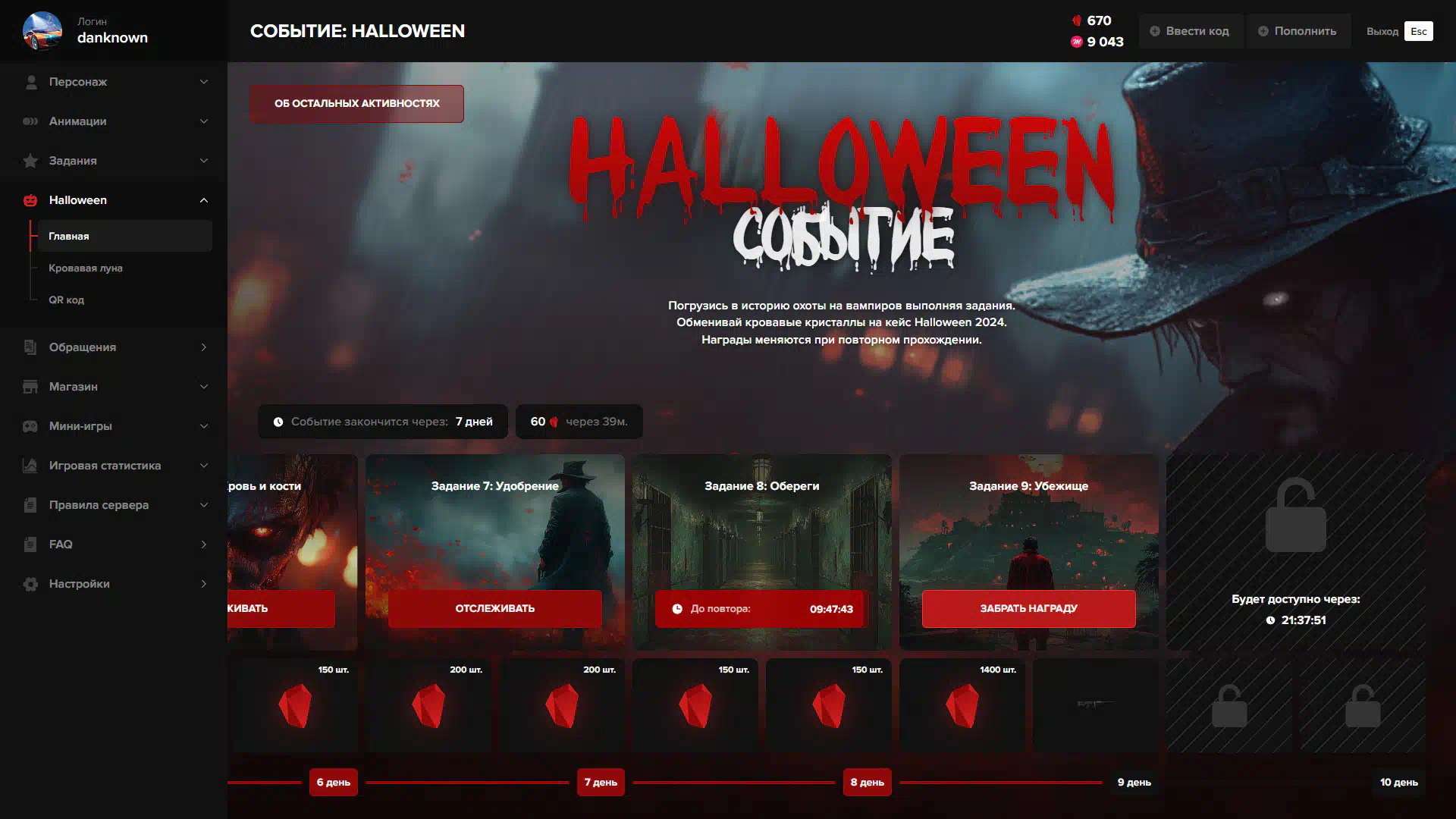Select the 9 день timeline marker
1456x819 pixels.
[1134, 783]
